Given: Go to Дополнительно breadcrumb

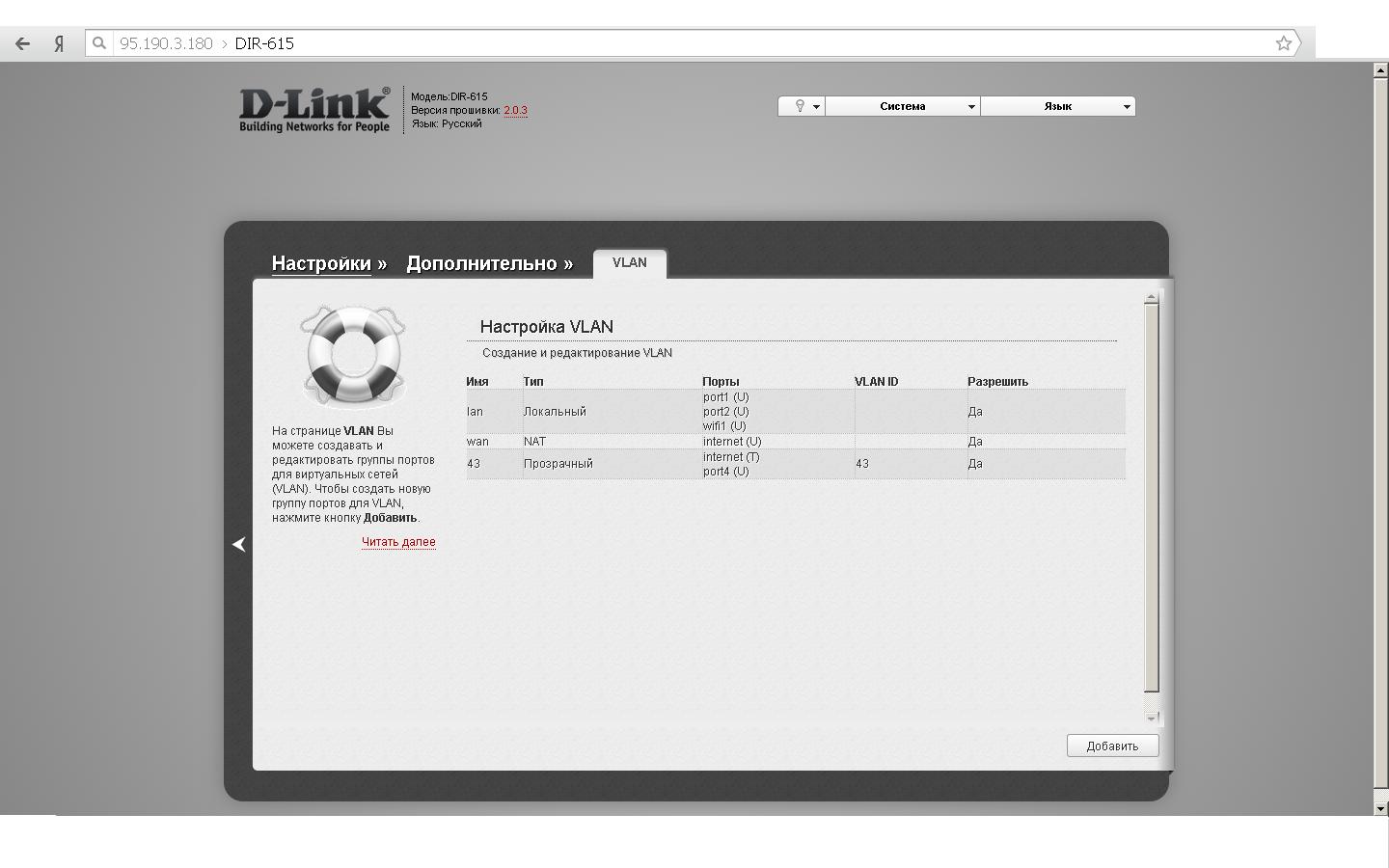Looking at the screenshot, I should click(481, 263).
